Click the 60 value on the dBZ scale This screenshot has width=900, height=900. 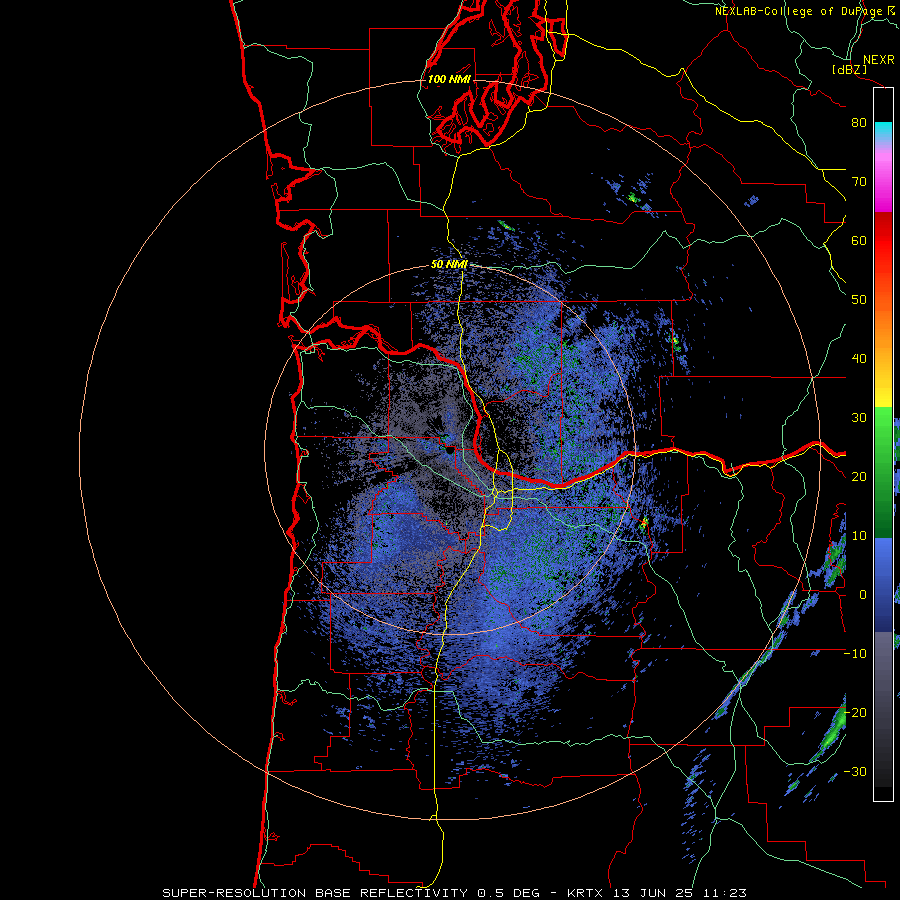click(859, 241)
